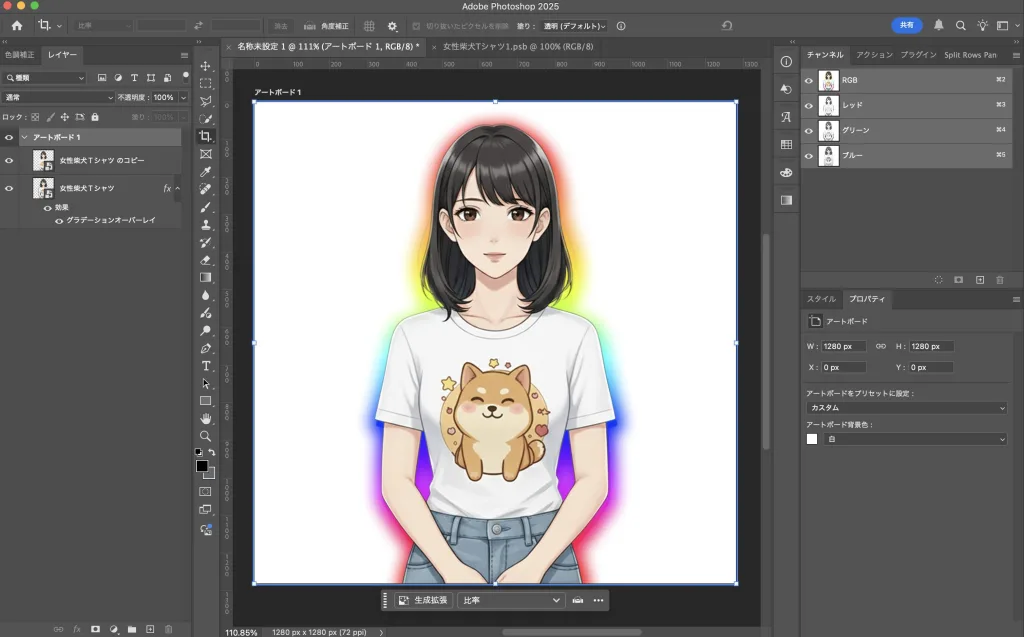
Task: Toggle visibility of the レッド channel
Action: tap(809, 105)
